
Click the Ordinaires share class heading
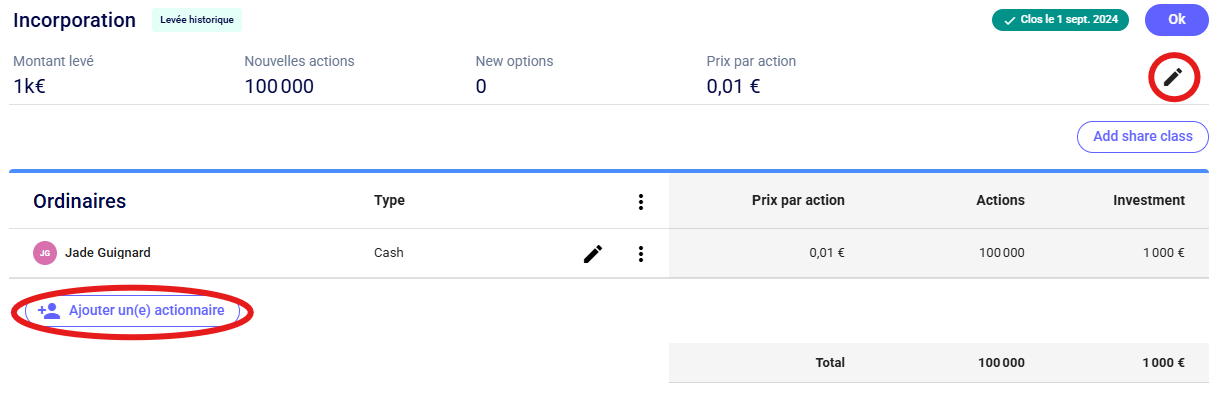[x=80, y=201]
